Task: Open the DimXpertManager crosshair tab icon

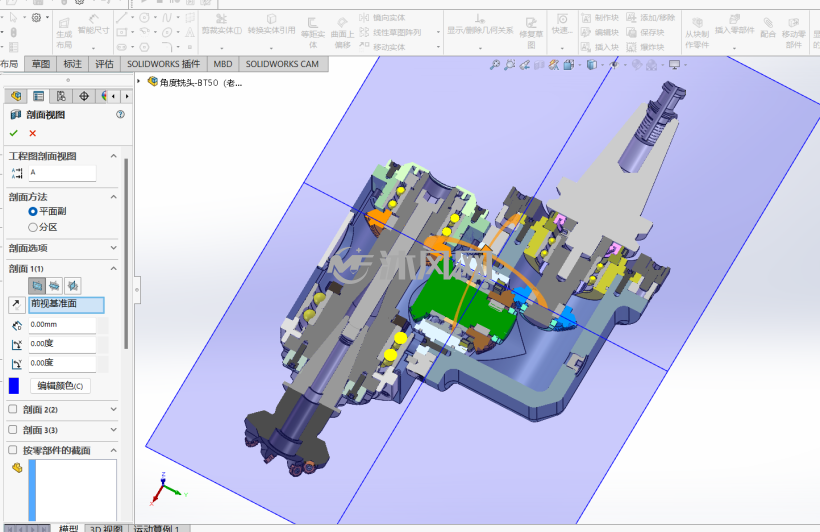Action: (x=84, y=96)
